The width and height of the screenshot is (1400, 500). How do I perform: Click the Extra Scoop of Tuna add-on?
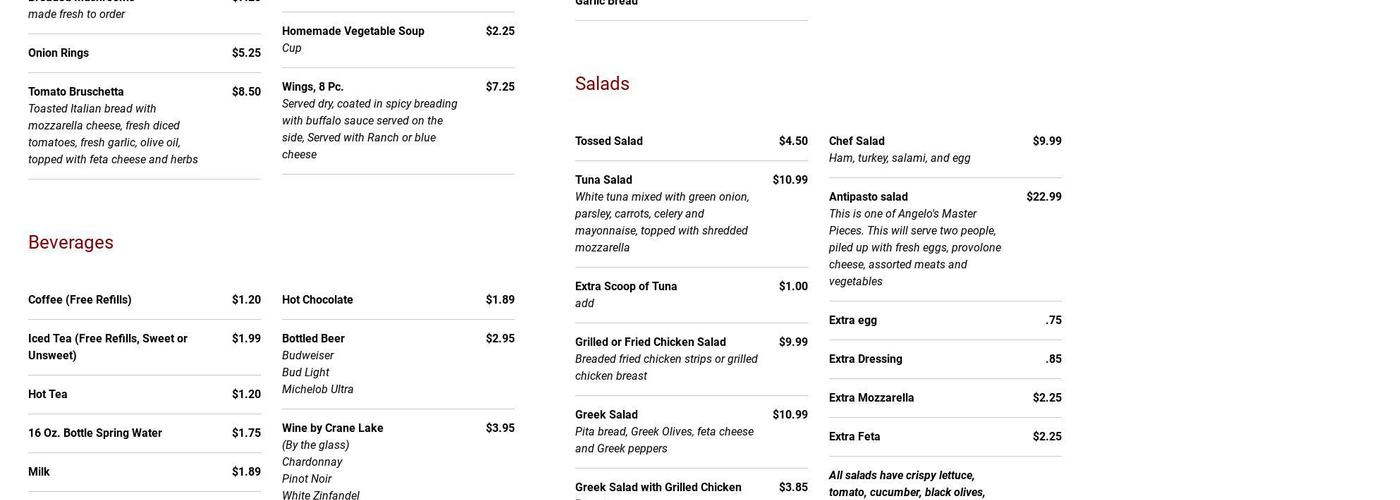pos(626,287)
